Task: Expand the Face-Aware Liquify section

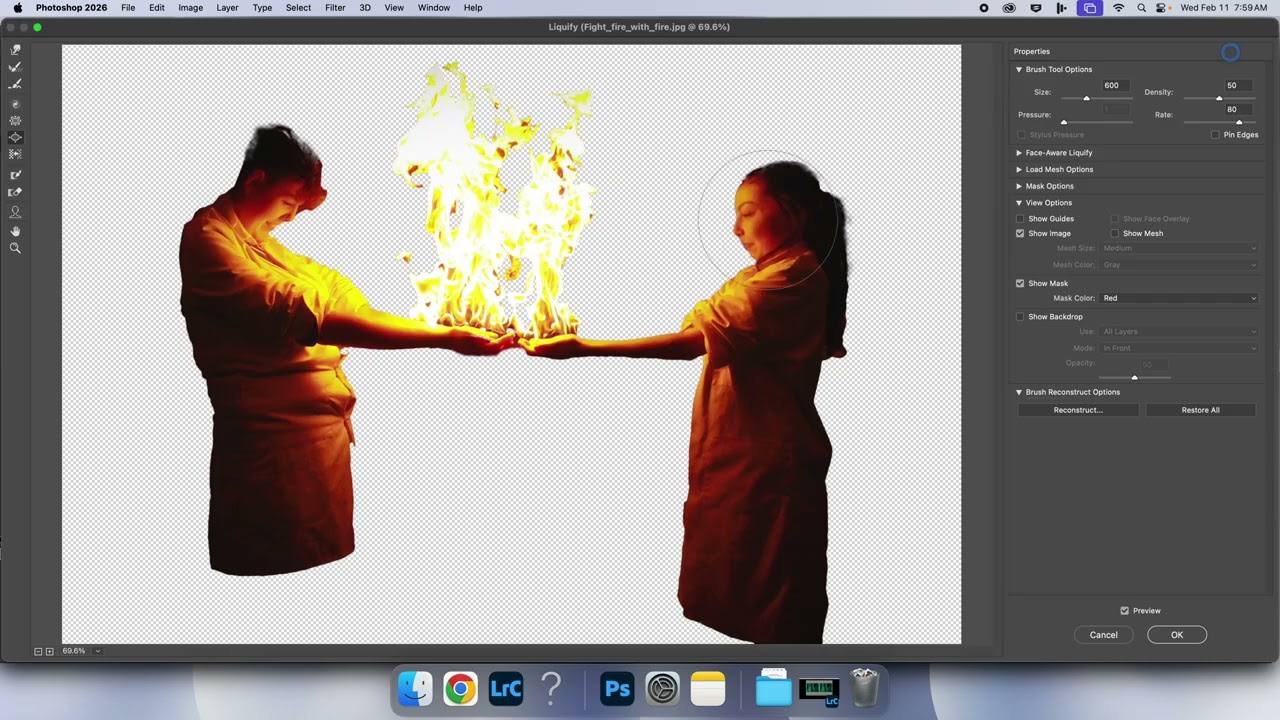Action: 1019,153
